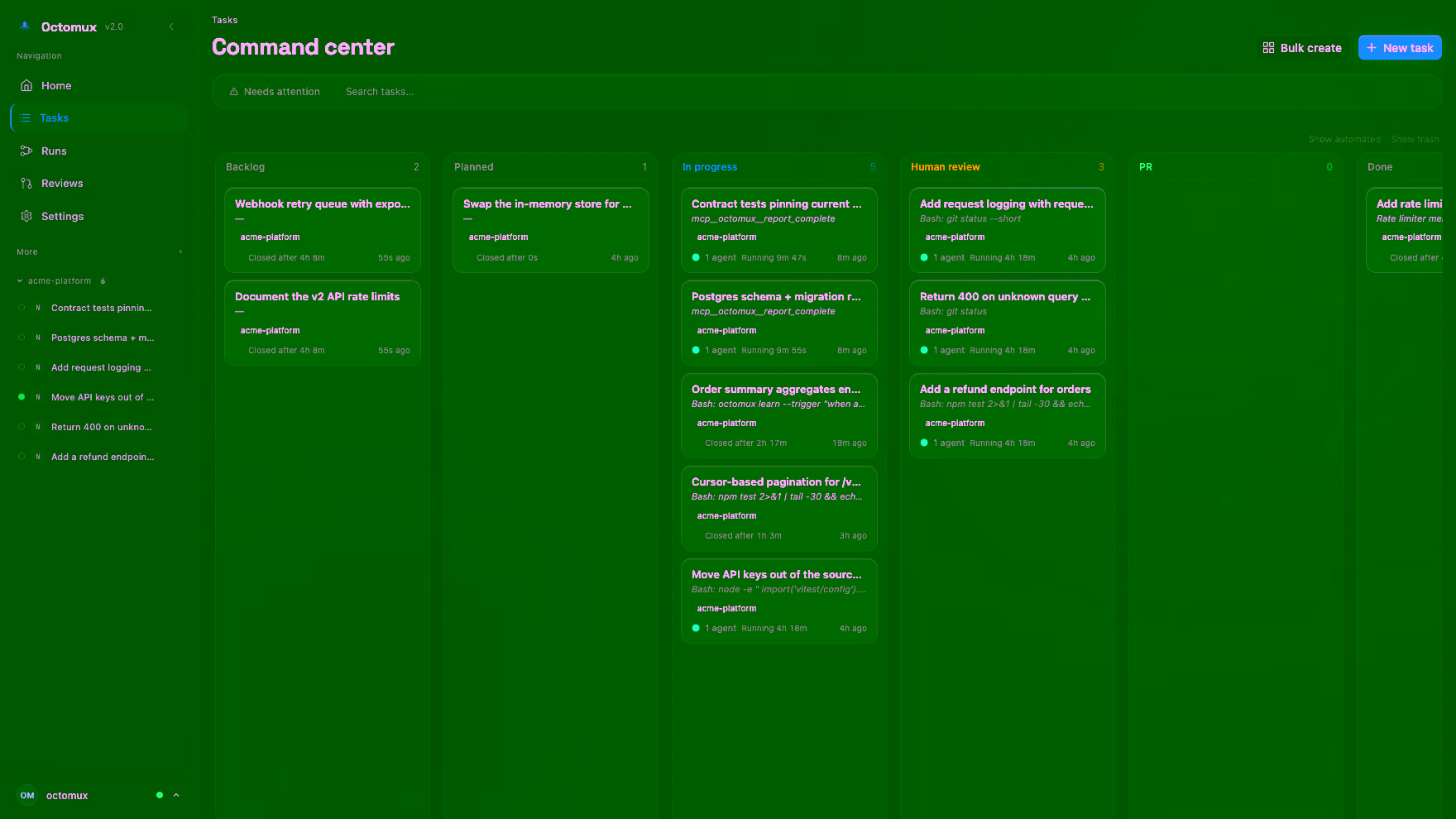Click acme-platform tag on Swap in-memory store card
The width and height of the screenshot is (1456, 819).
click(x=499, y=237)
